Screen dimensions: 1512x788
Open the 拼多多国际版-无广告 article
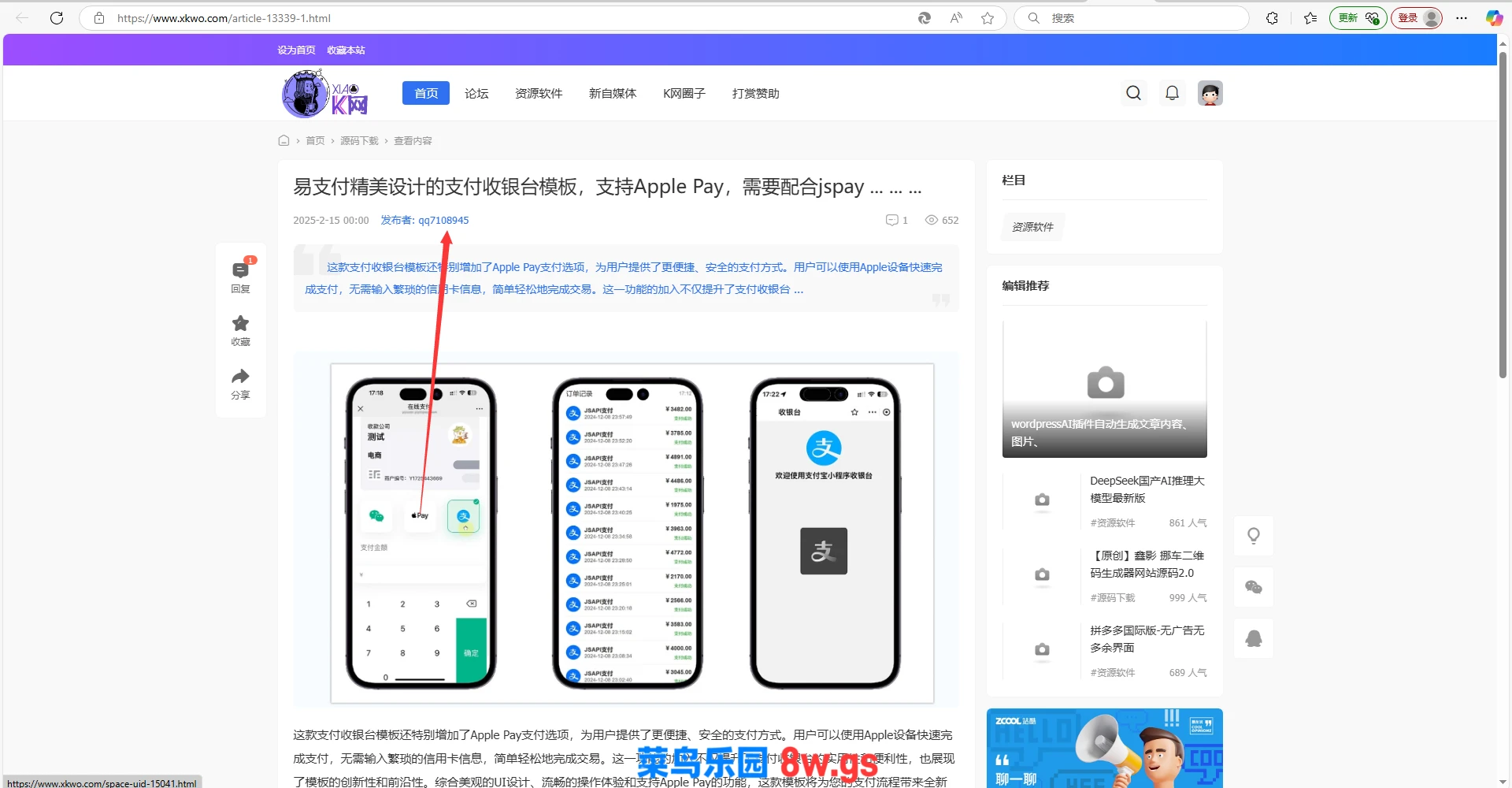tap(1147, 639)
